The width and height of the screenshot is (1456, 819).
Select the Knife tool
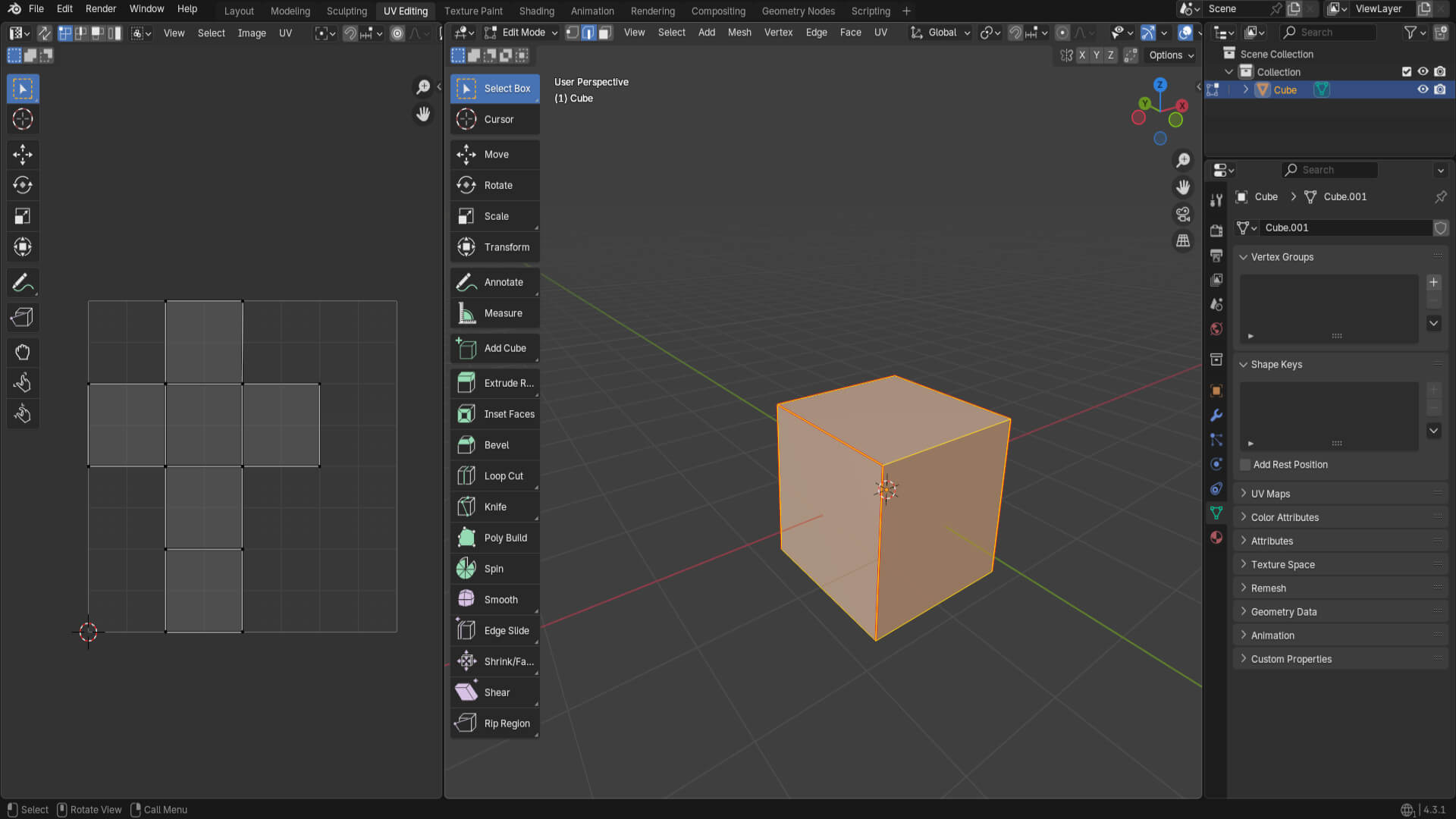[494, 507]
